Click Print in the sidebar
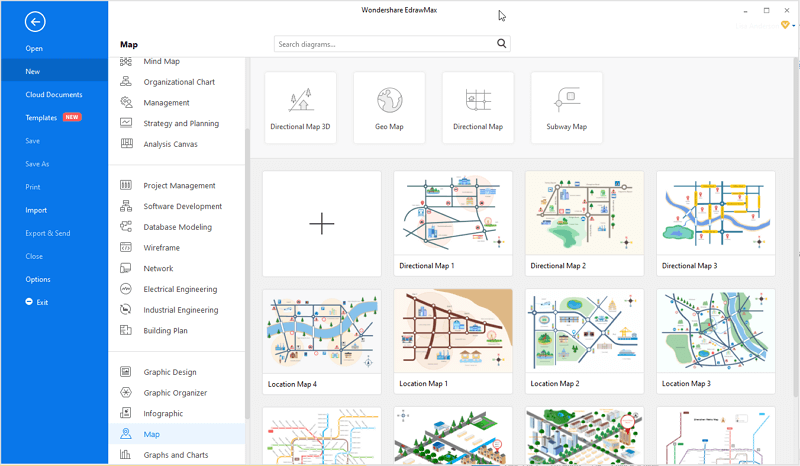 pyautogui.click(x=33, y=187)
